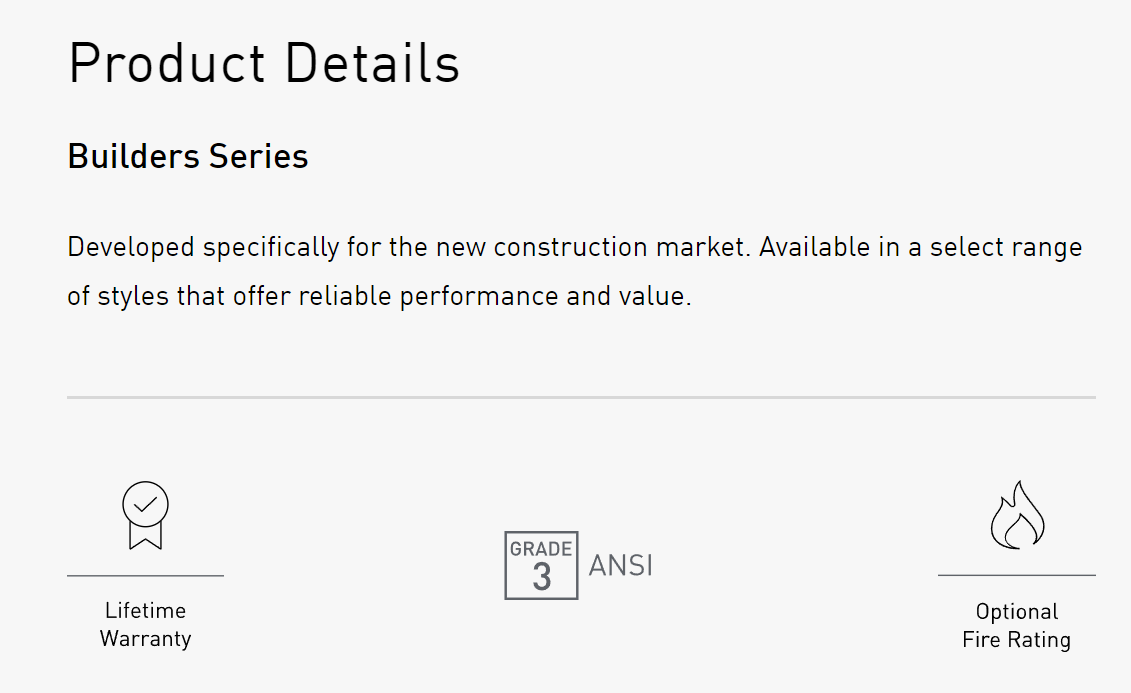1131x693 pixels.
Task: Click the Lifetime Warranty ribbon badge icon
Action: 145,516
